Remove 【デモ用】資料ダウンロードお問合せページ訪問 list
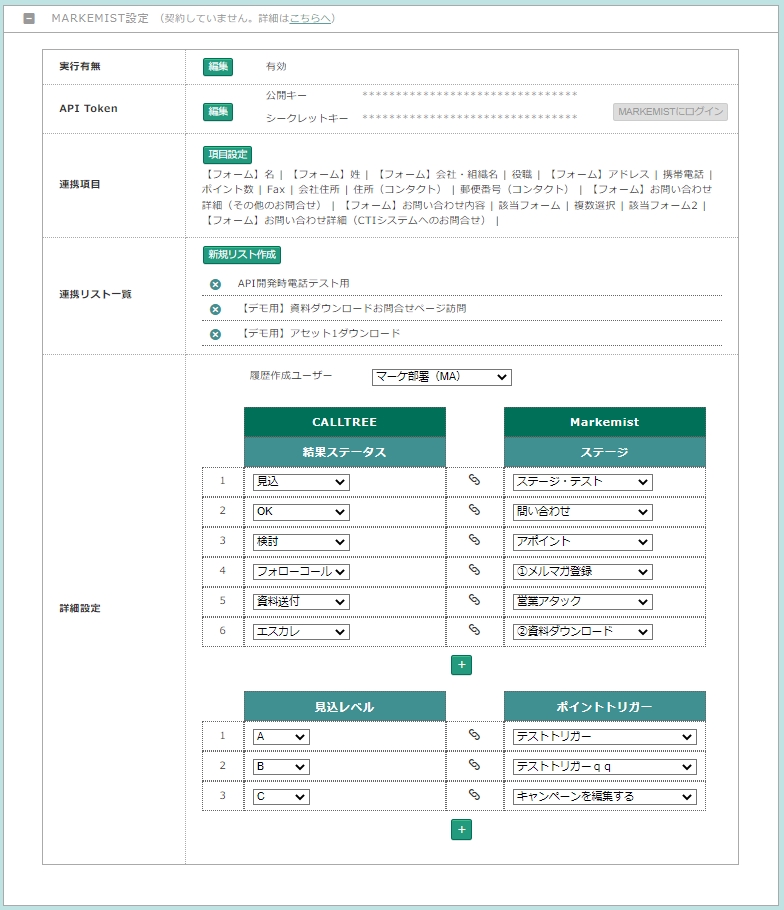Screen dimensions: 784x910 point(215,309)
